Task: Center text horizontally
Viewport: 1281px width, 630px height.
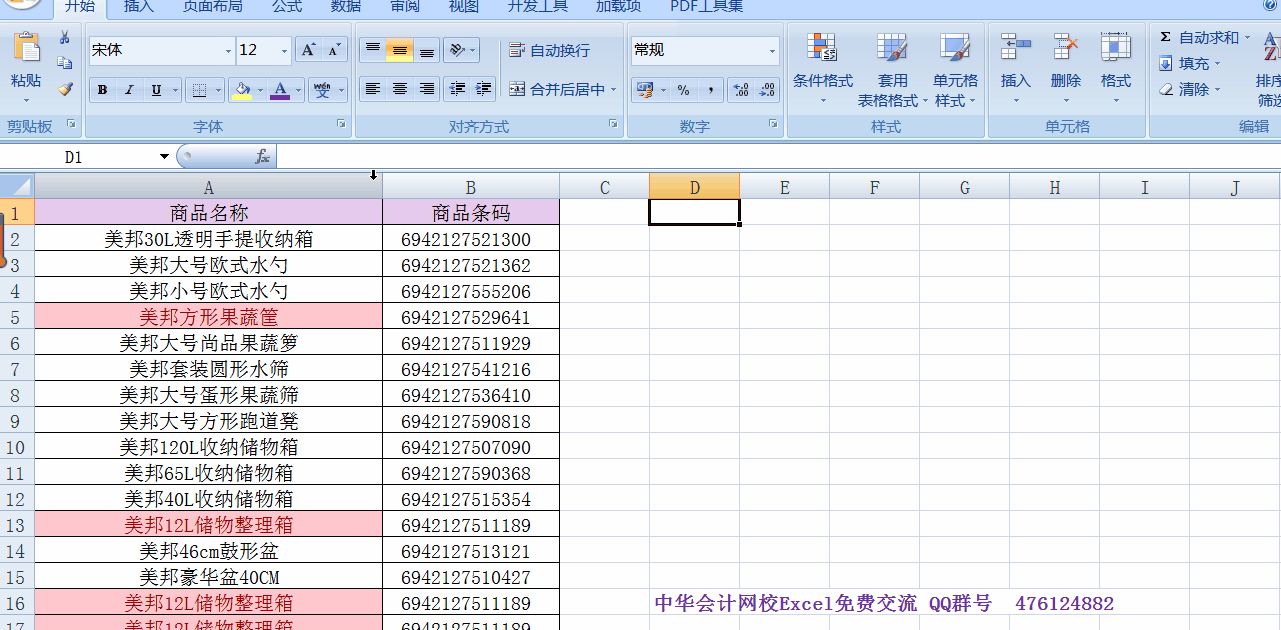Action: (399, 89)
